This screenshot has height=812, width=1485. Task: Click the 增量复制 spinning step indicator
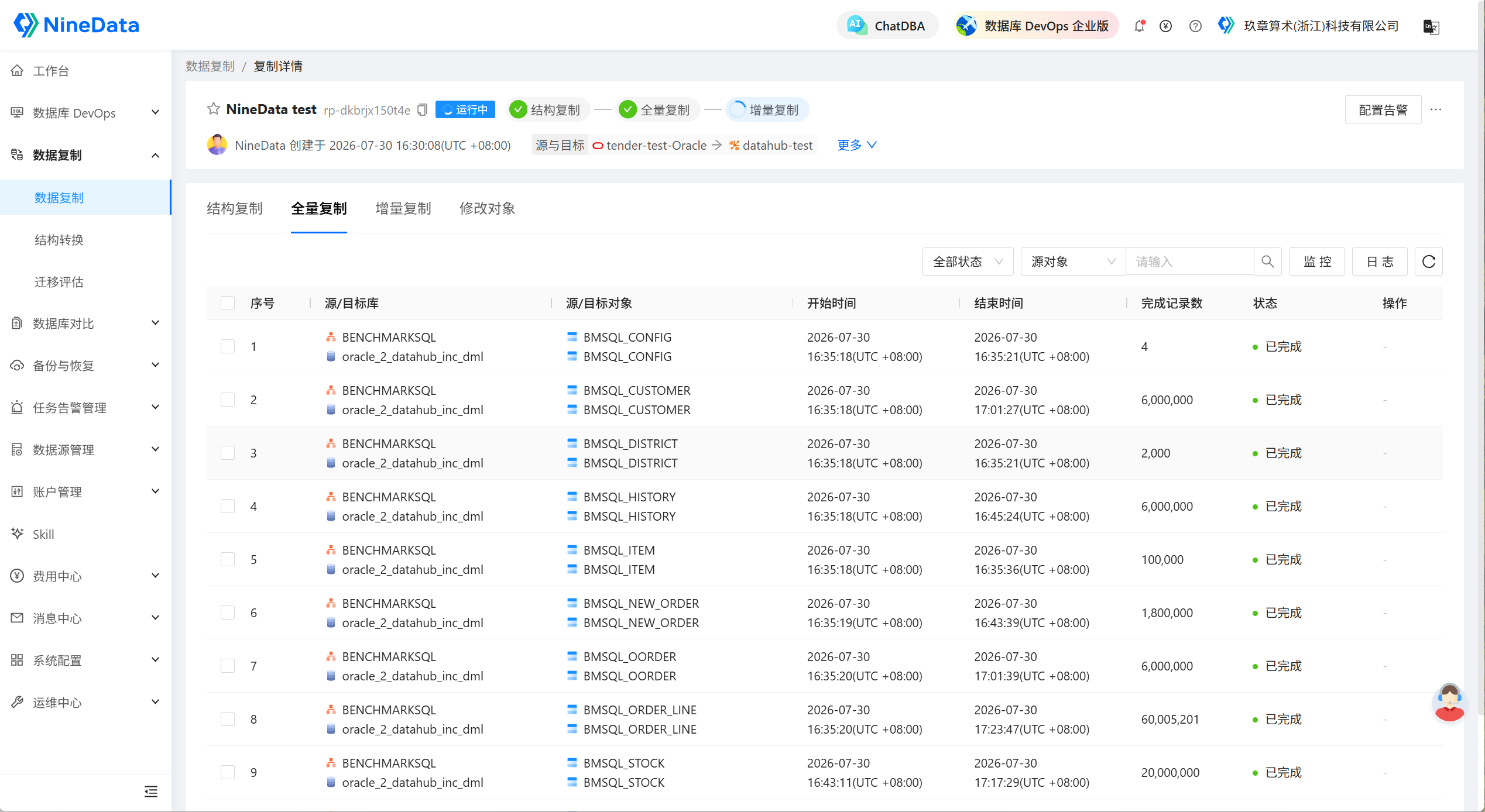click(x=738, y=109)
